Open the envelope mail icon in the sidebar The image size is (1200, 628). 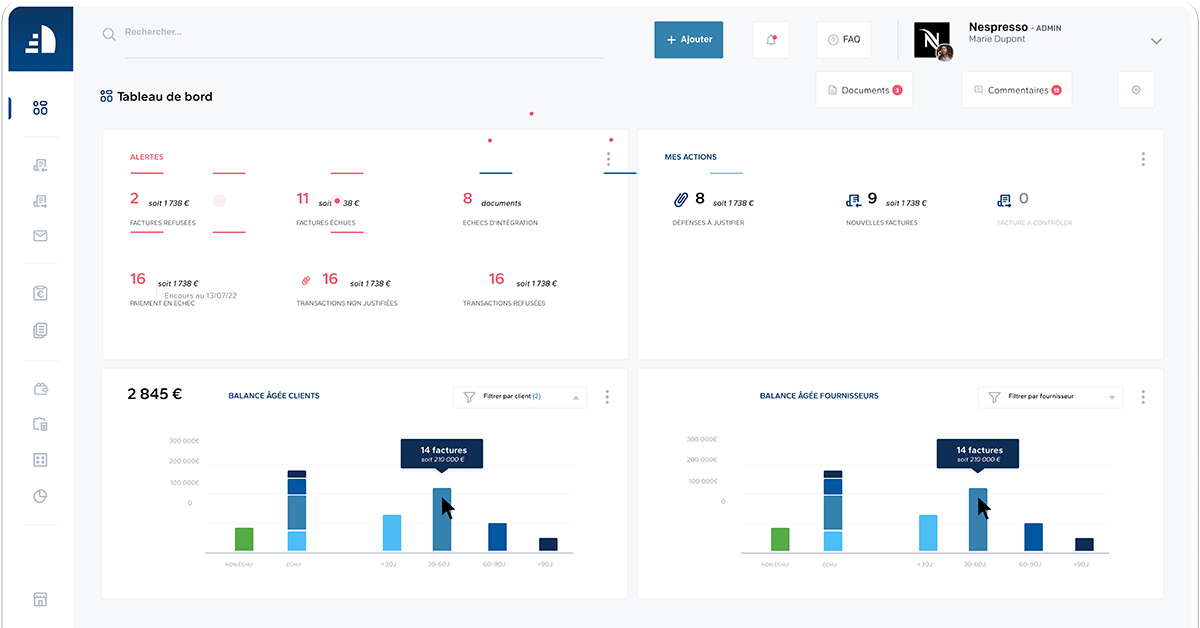coord(40,236)
